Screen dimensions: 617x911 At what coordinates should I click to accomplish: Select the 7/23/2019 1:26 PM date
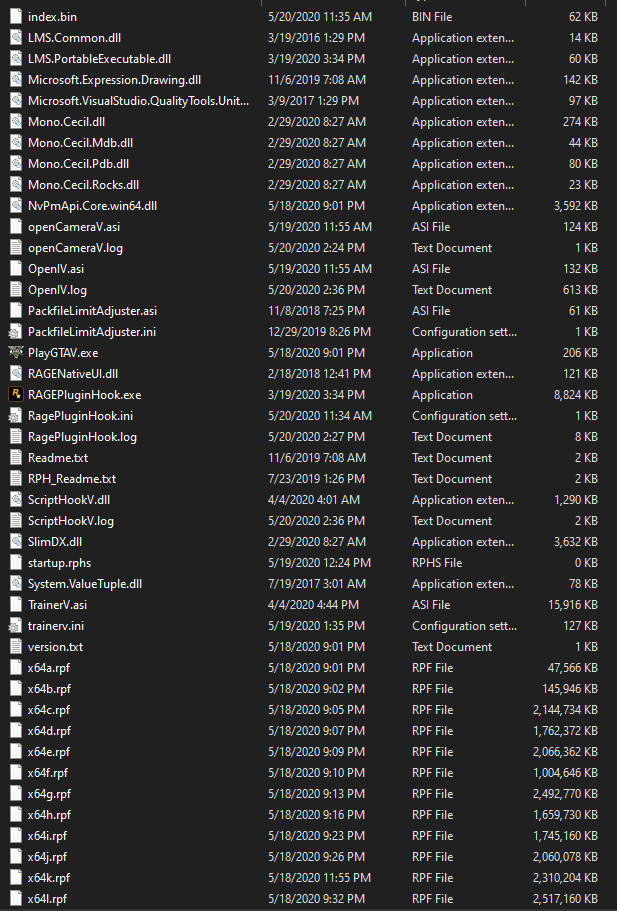317,479
